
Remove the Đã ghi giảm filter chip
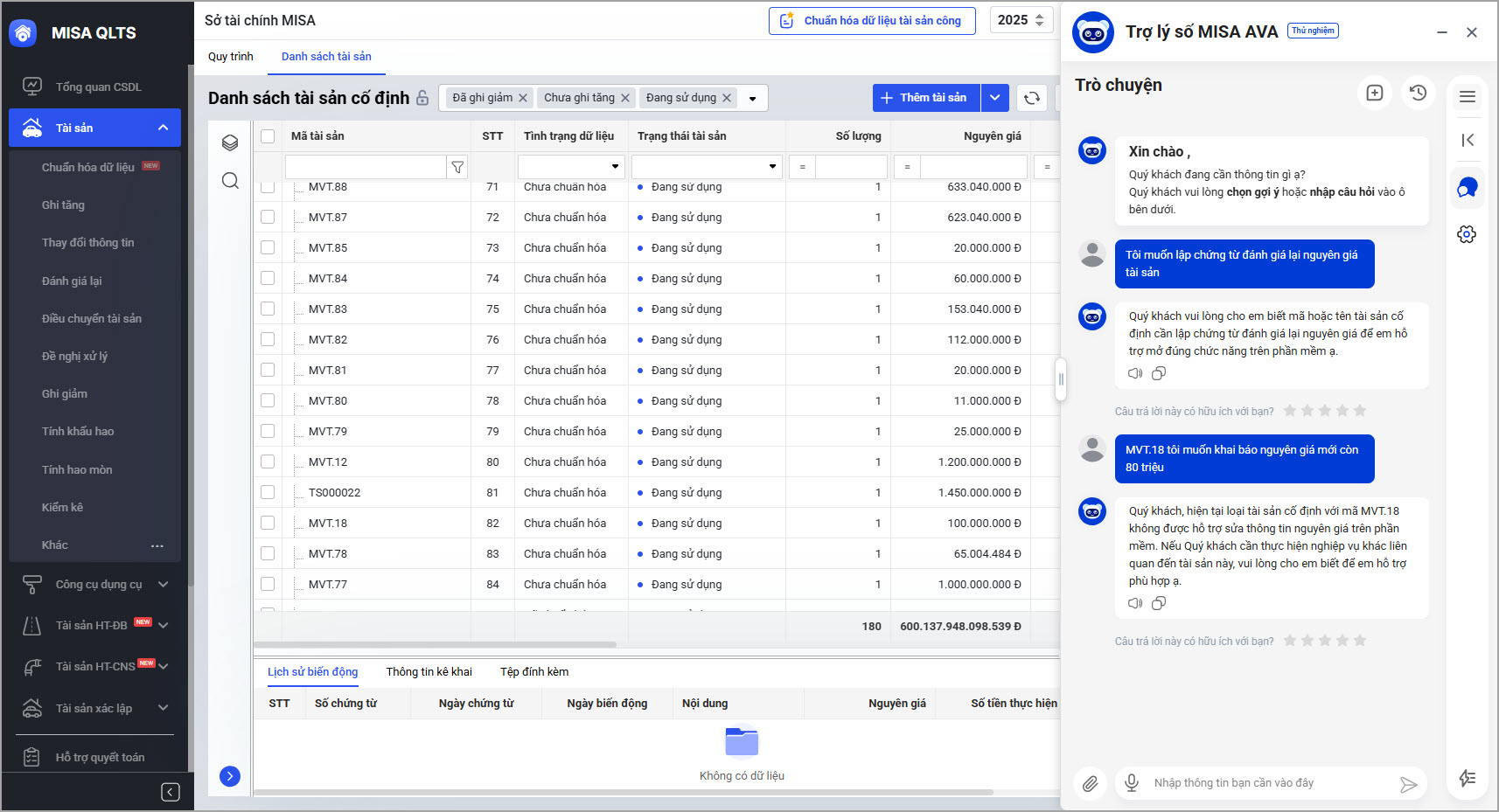523,98
